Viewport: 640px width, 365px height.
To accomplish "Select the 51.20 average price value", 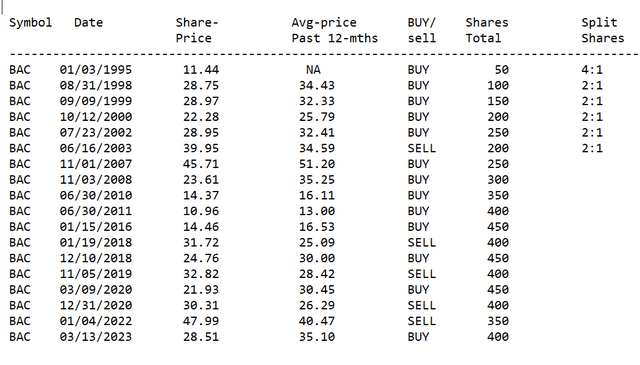I will point(317,164).
